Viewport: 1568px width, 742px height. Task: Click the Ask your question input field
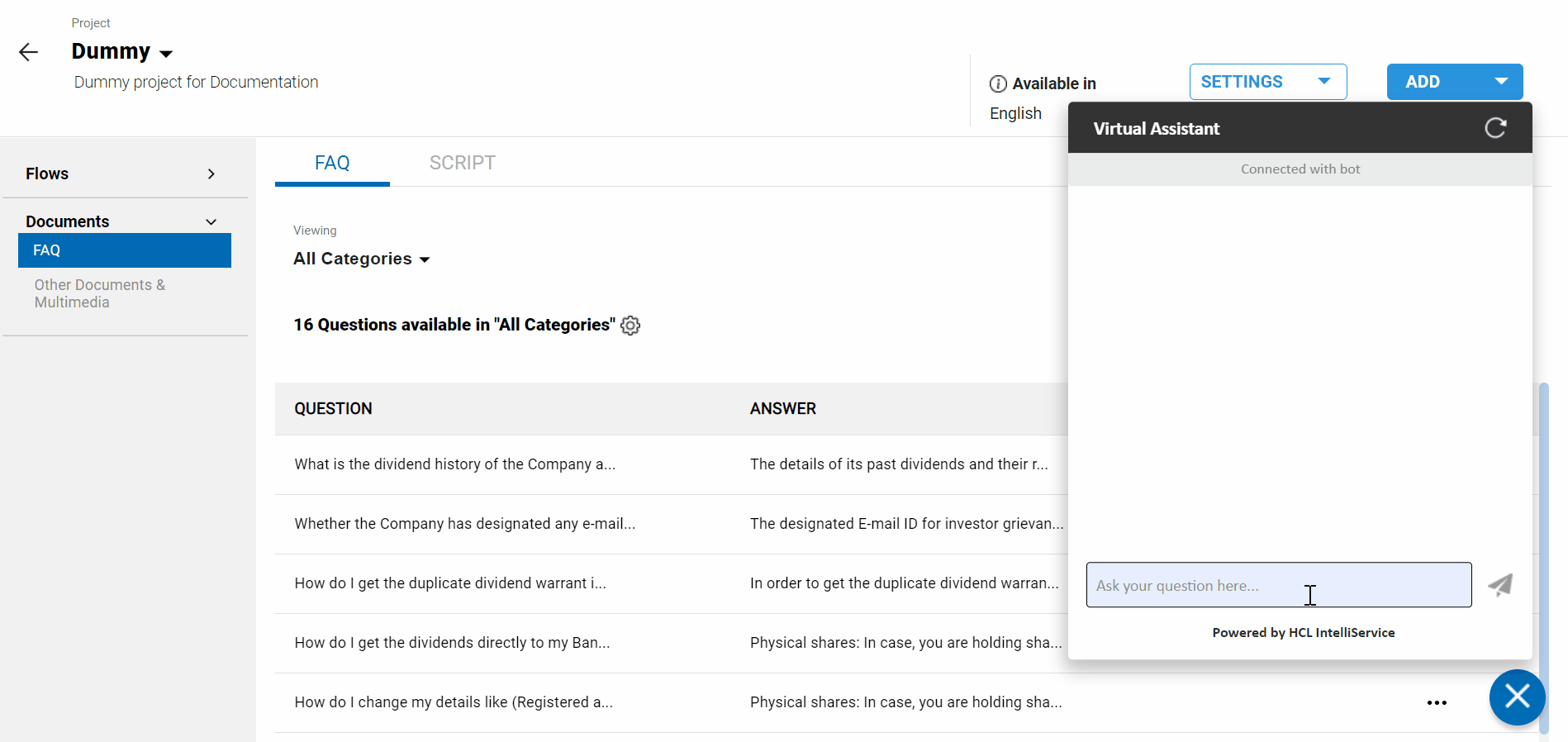click(x=1277, y=585)
